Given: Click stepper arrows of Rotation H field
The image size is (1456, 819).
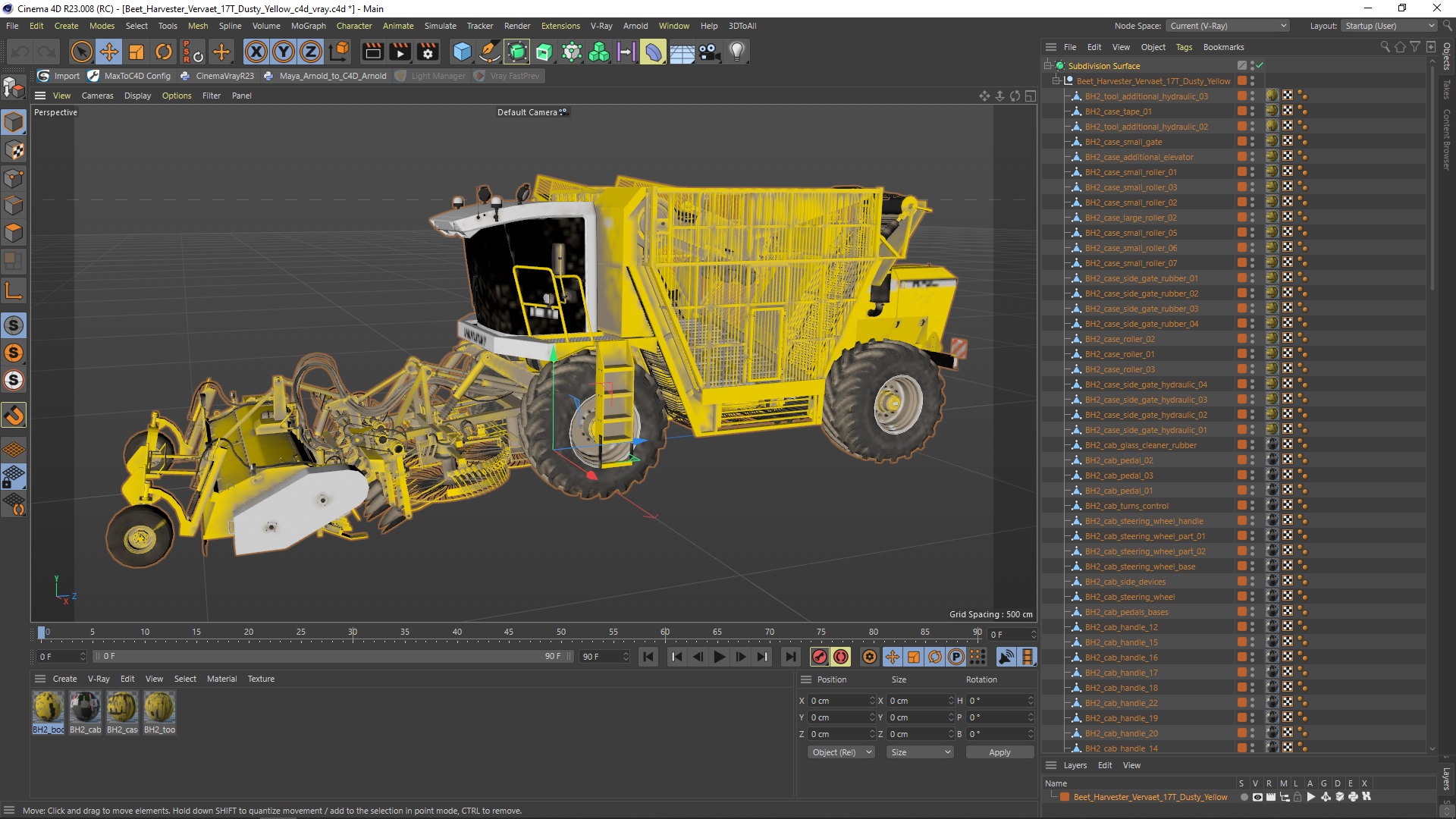Looking at the screenshot, I should [x=1030, y=701].
